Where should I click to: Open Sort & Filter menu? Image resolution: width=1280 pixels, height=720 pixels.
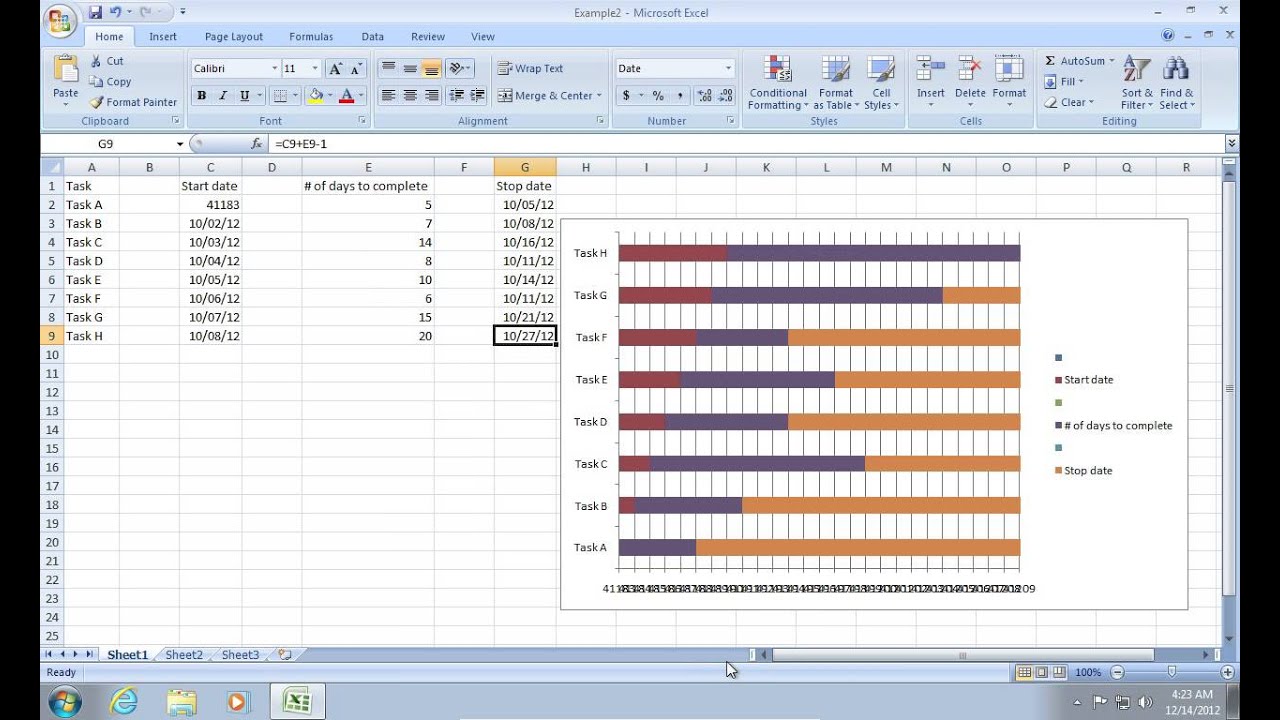(x=1137, y=82)
